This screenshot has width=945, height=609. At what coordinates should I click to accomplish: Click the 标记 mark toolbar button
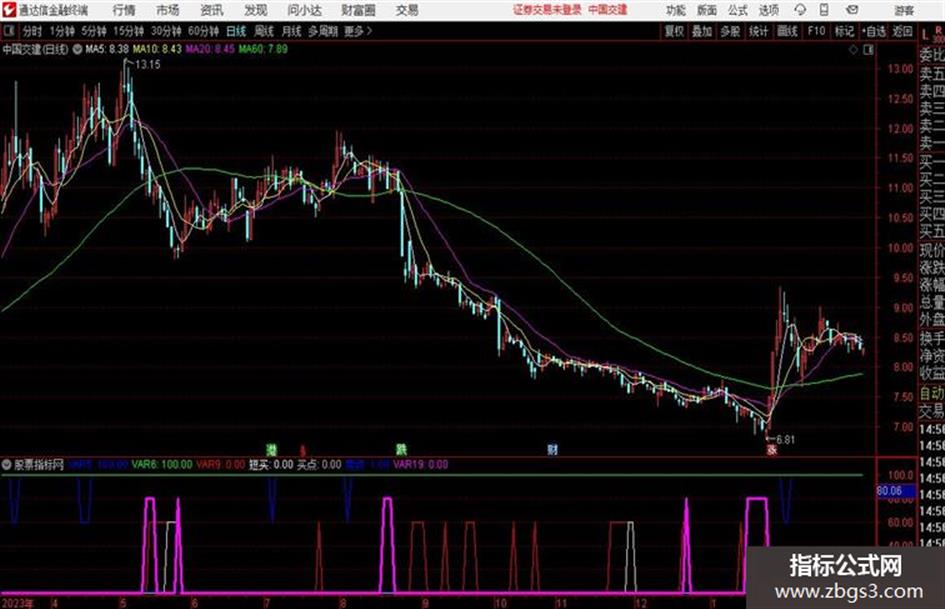(x=844, y=31)
